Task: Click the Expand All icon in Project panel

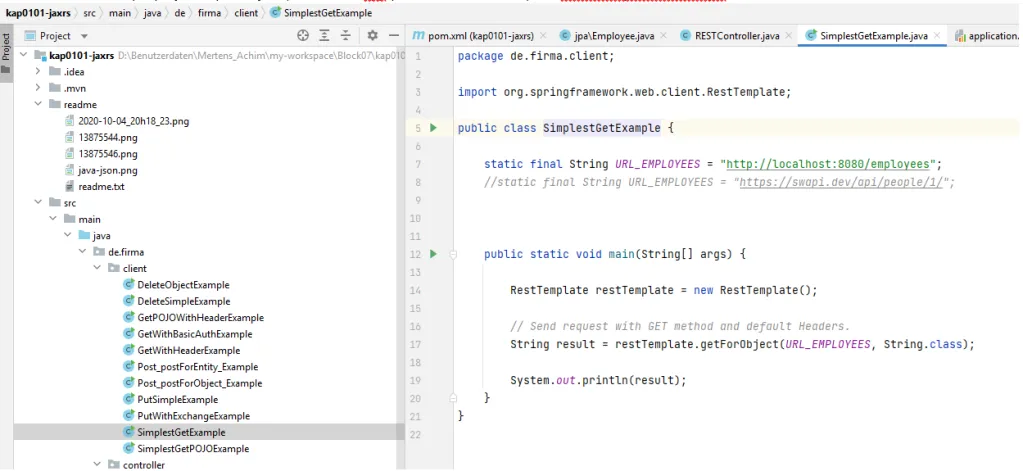Action: (x=324, y=36)
